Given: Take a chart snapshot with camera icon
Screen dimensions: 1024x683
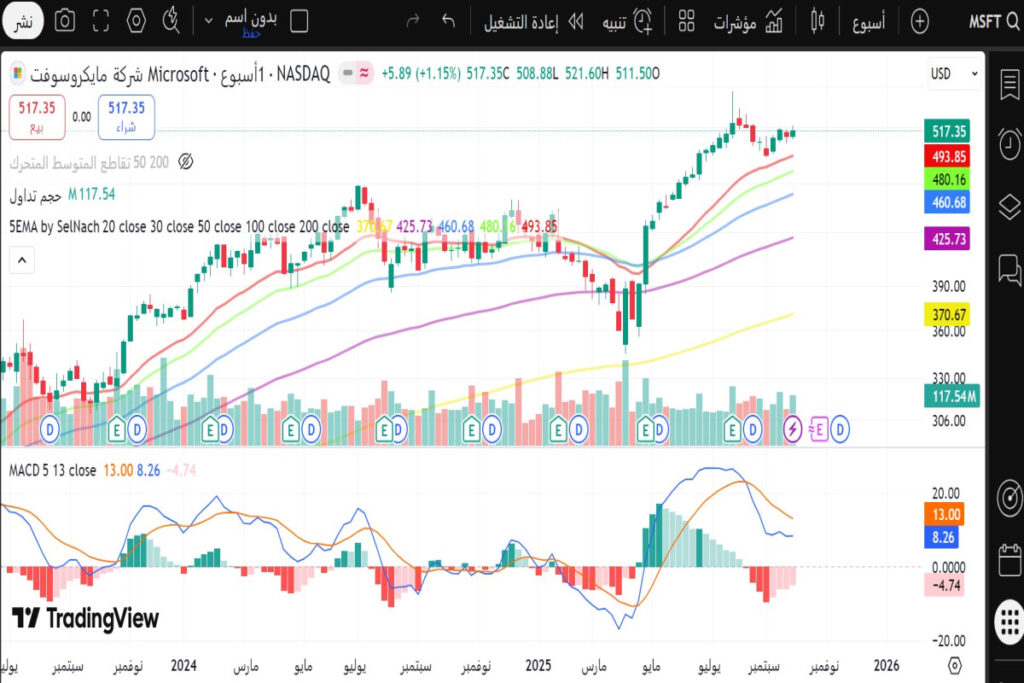Looking at the screenshot, I should click(65, 20).
